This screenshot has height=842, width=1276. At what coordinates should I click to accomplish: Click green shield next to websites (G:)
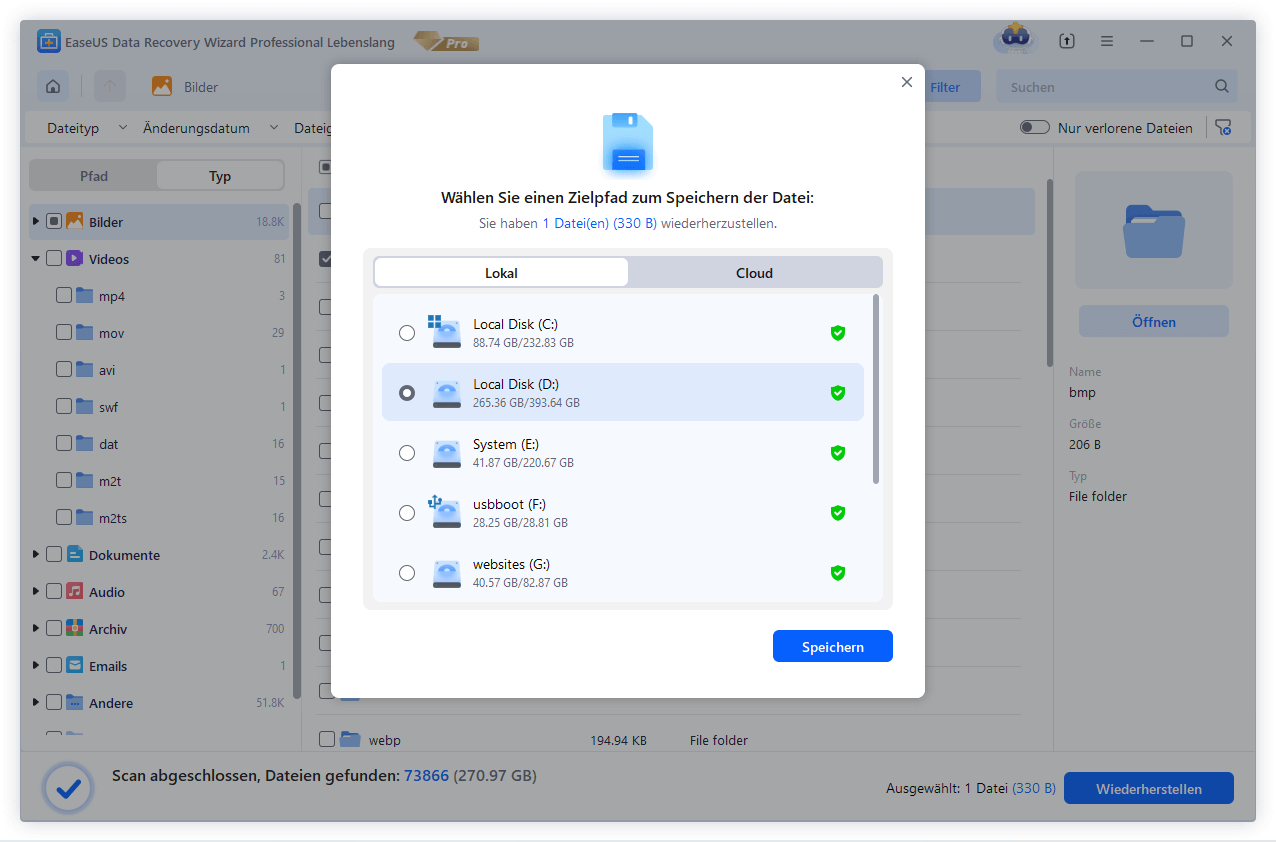coord(838,573)
